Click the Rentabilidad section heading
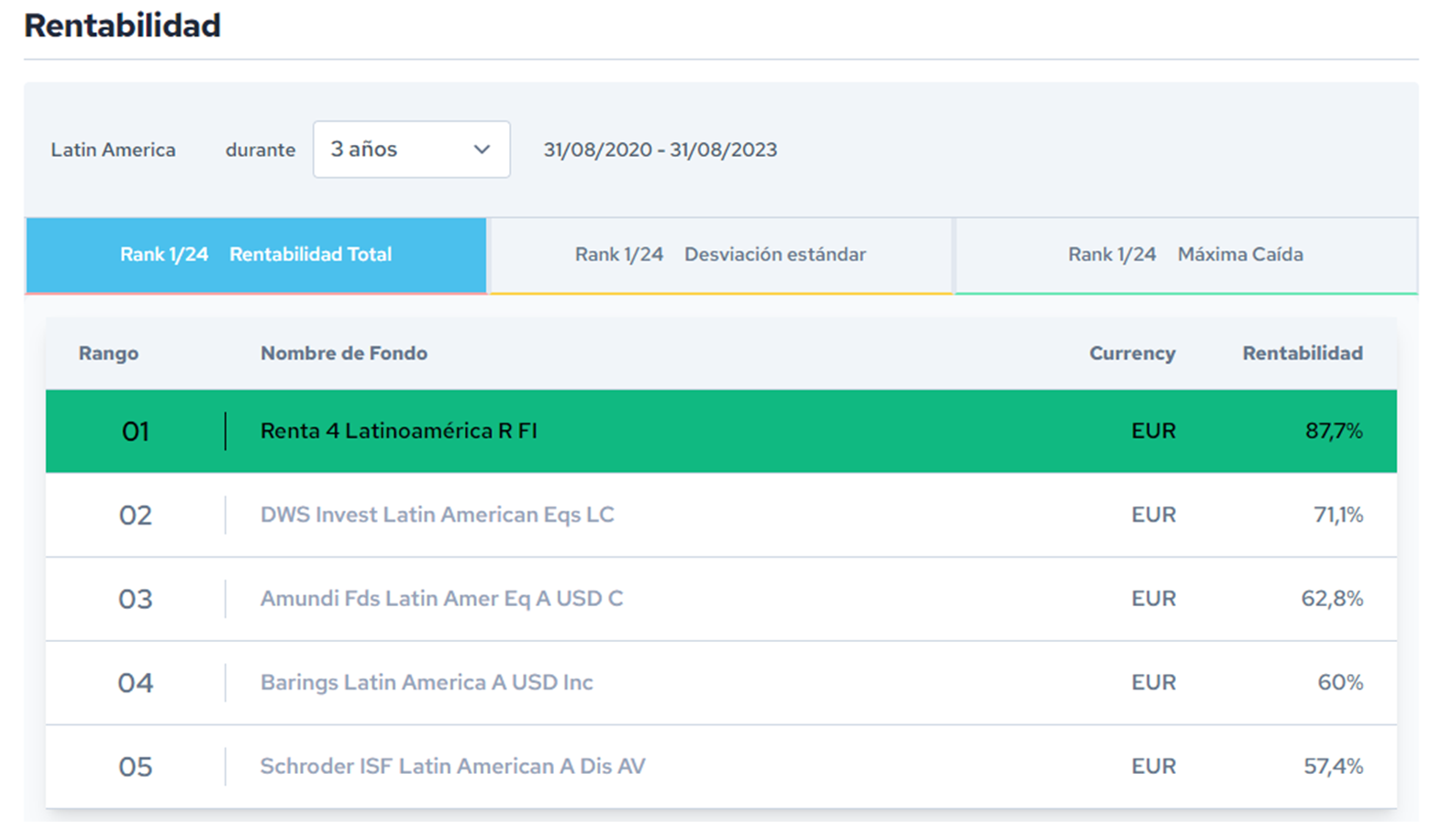Image resolution: width=1442 pixels, height=840 pixels. (x=122, y=26)
